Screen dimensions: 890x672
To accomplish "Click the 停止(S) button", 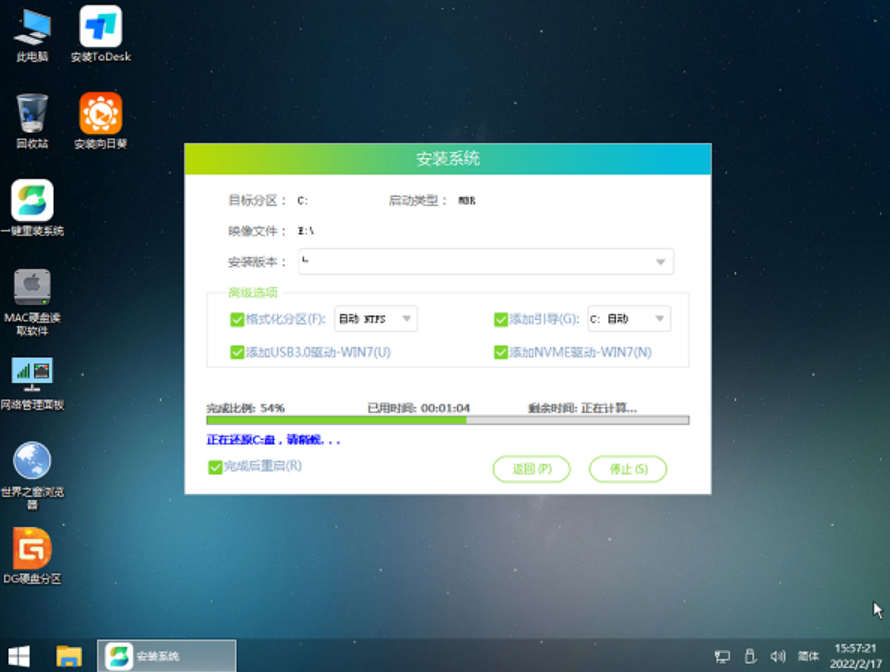I will click(x=628, y=469).
